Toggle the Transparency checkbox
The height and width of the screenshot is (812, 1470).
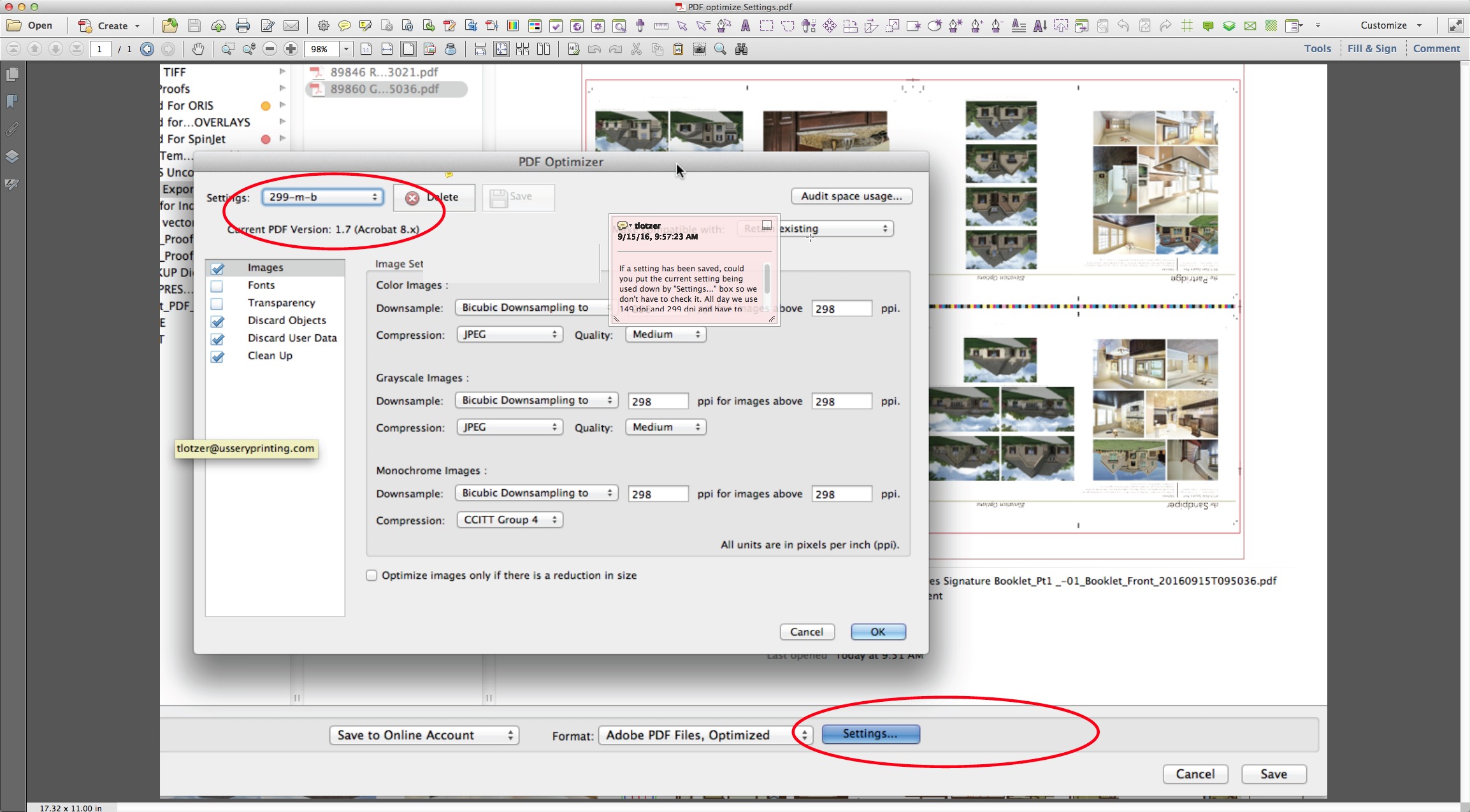(217, 304)
